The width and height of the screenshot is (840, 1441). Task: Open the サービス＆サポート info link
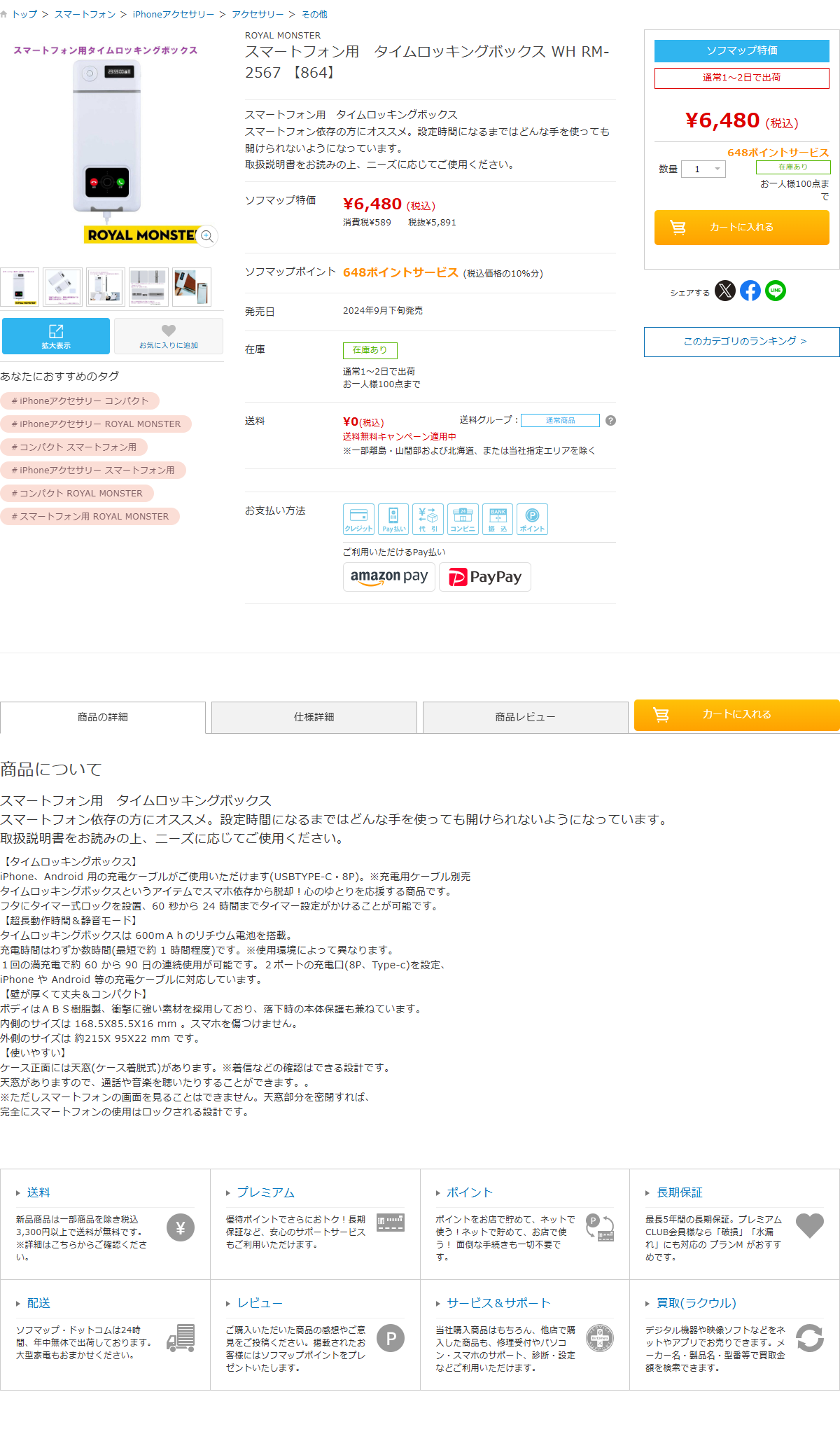498,1303
